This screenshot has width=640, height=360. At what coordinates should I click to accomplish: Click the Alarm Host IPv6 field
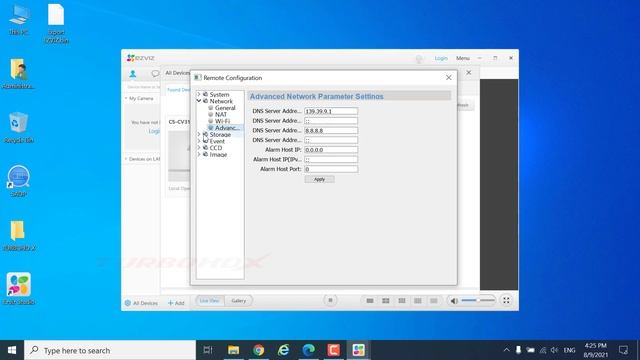click(x=331, y=160)
